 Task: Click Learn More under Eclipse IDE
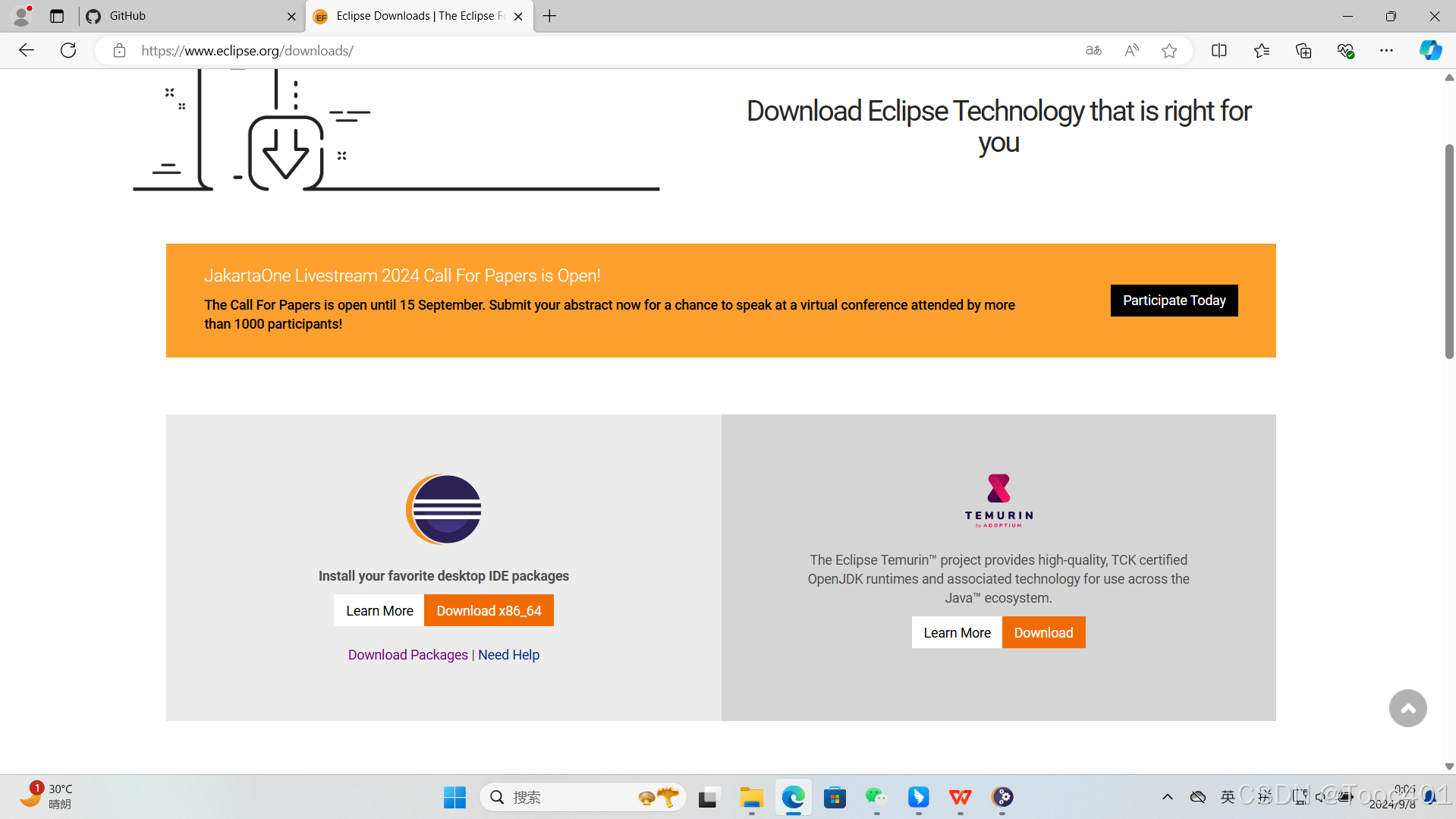pyautogui.click(x=379, y=610)
